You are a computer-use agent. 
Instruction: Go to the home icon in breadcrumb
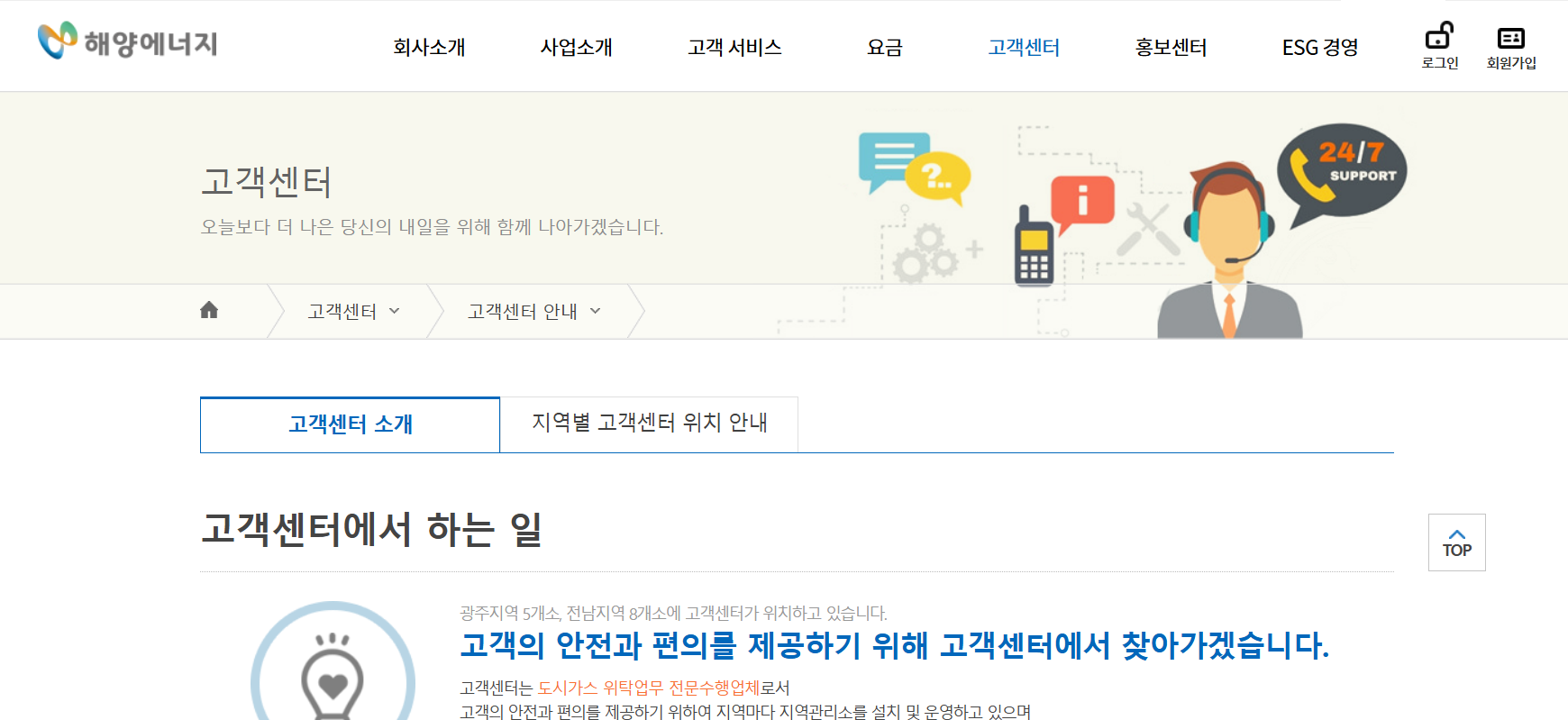click(x=209, y=310)
